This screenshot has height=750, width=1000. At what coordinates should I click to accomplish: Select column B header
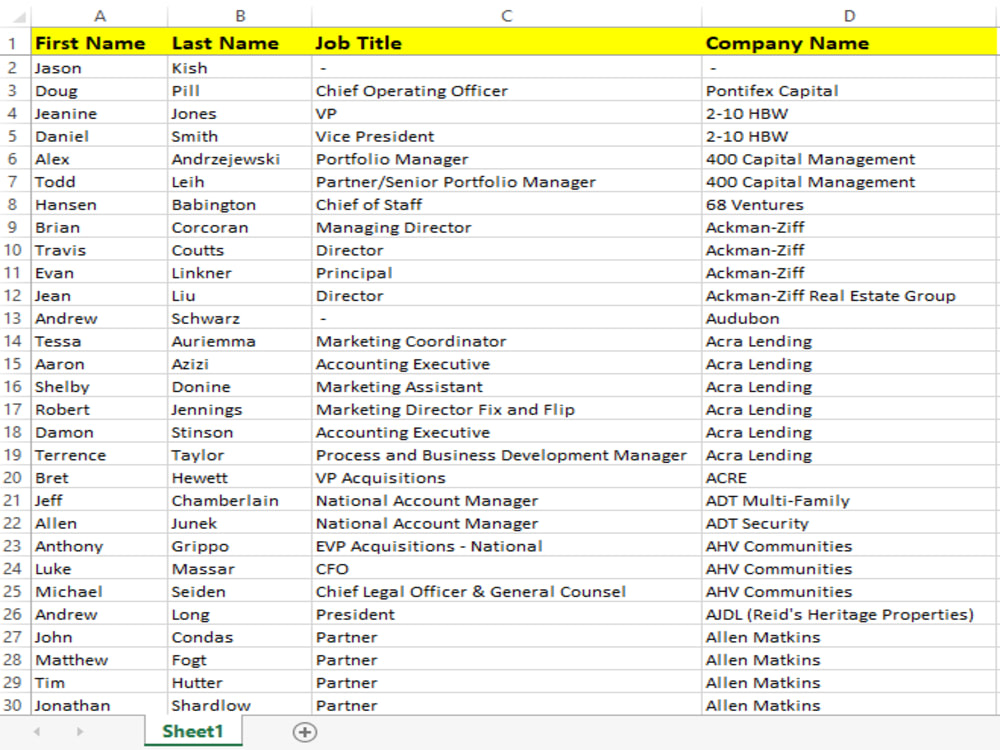coord(240,15)
